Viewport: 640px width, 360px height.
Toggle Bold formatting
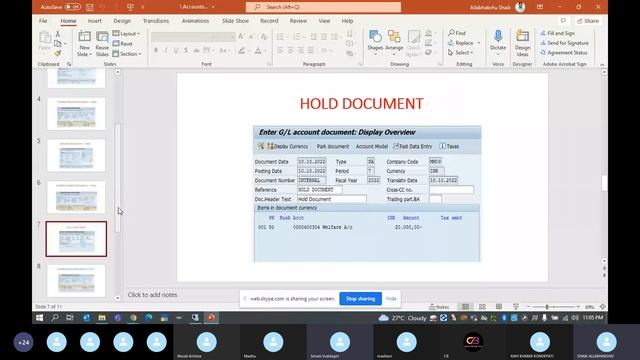(156, 50)
